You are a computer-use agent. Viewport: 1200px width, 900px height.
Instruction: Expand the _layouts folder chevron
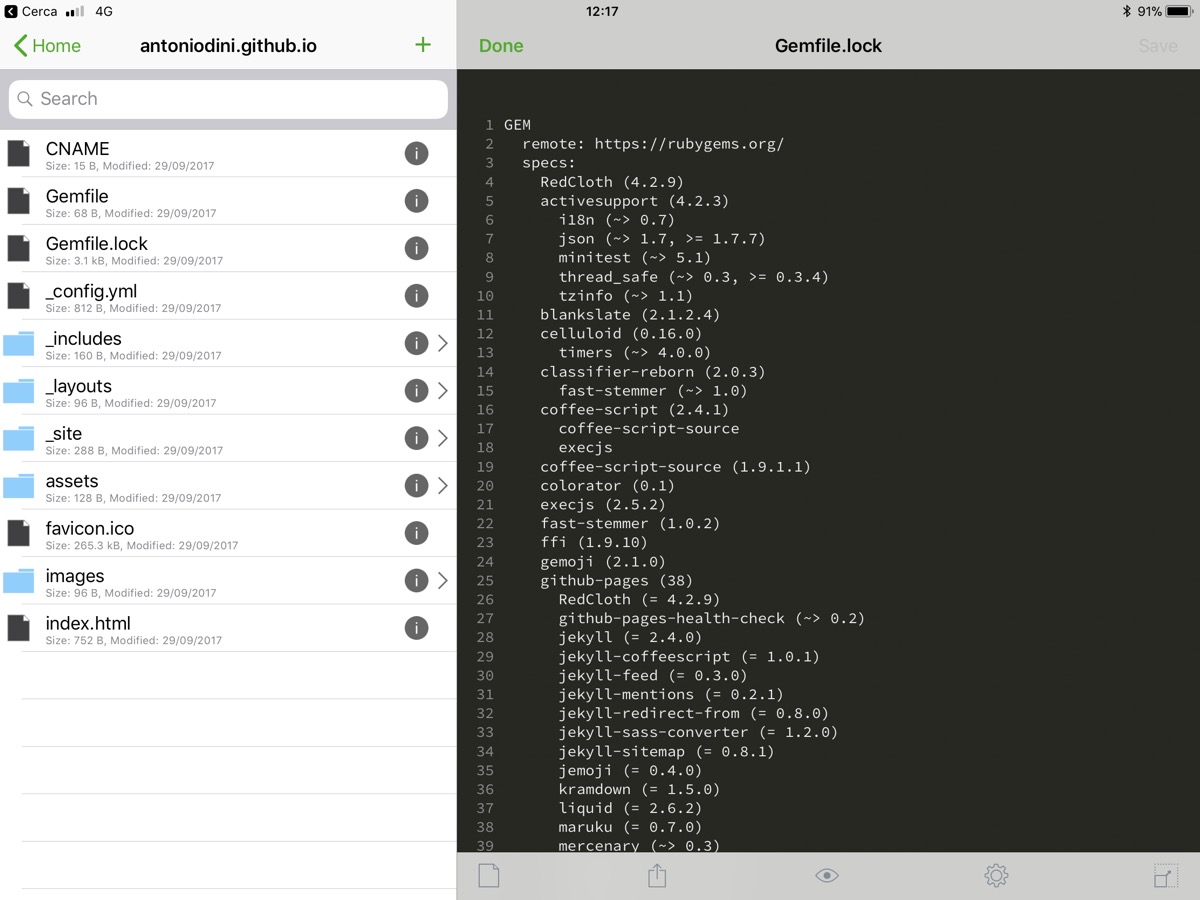click(443, 391)
